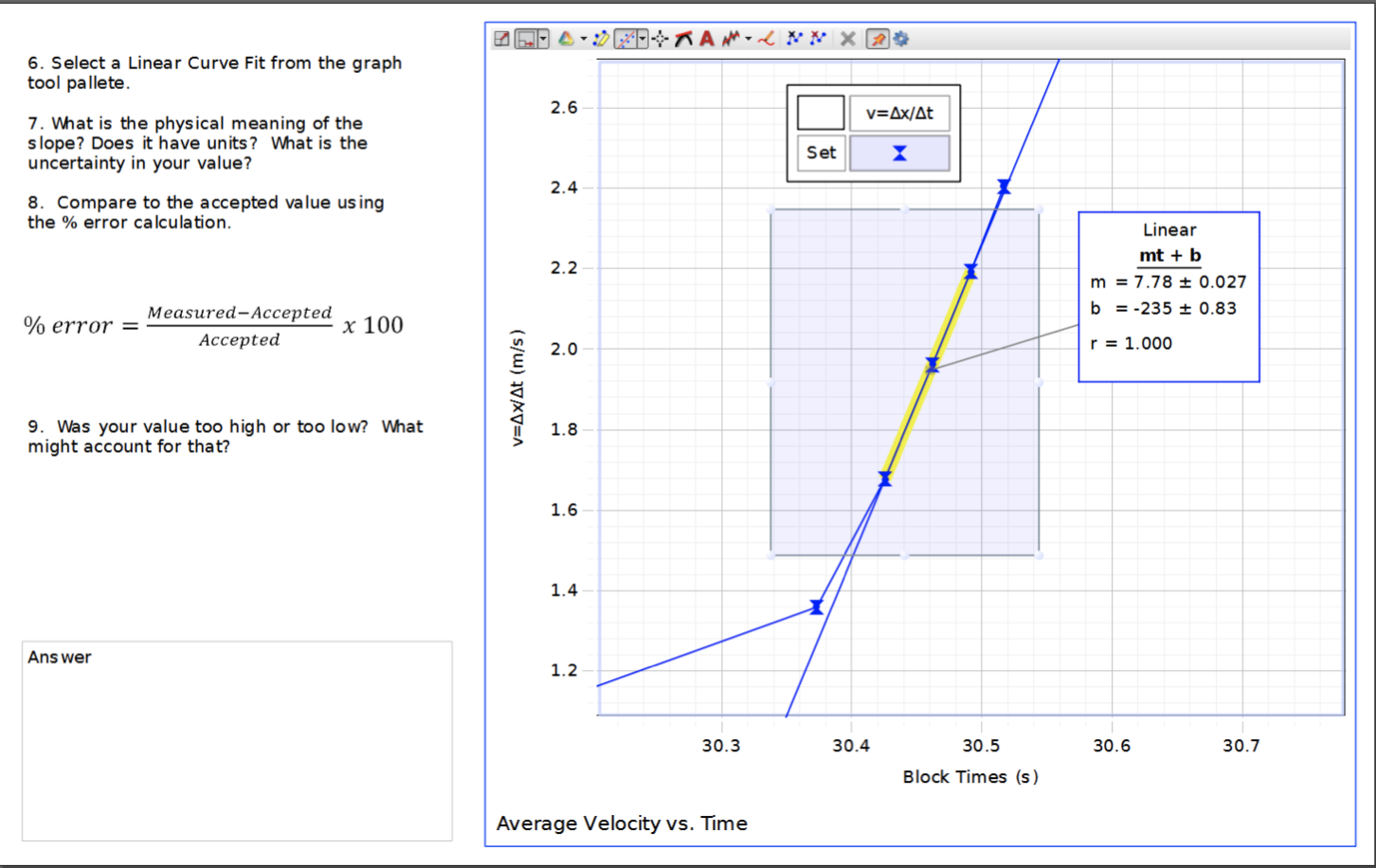Viewport: 1376px width, 868px height.
Task: Click the add data points toolbar icon
Action: [794, 39]
